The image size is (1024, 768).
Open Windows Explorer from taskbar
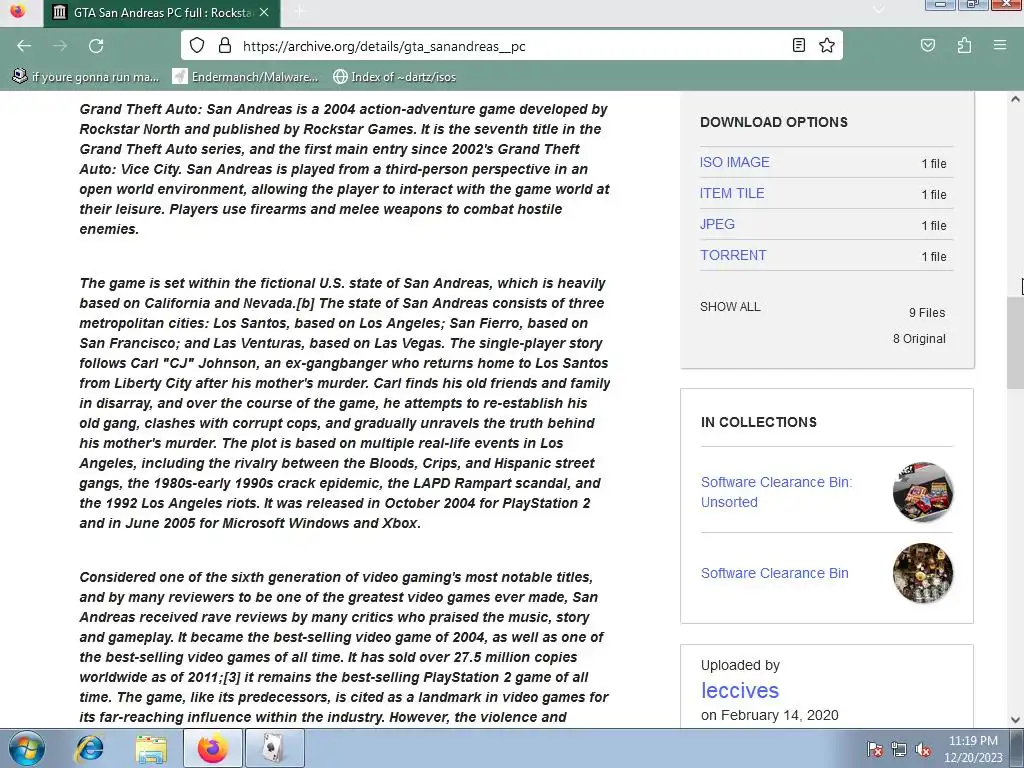[151, 748]
